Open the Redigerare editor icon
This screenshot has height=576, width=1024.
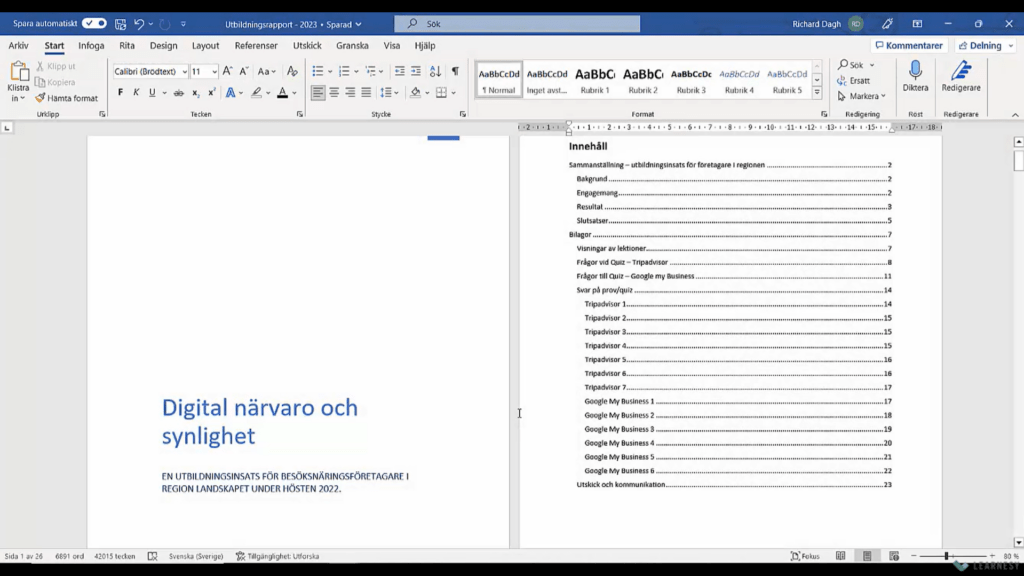pos(961,71)
